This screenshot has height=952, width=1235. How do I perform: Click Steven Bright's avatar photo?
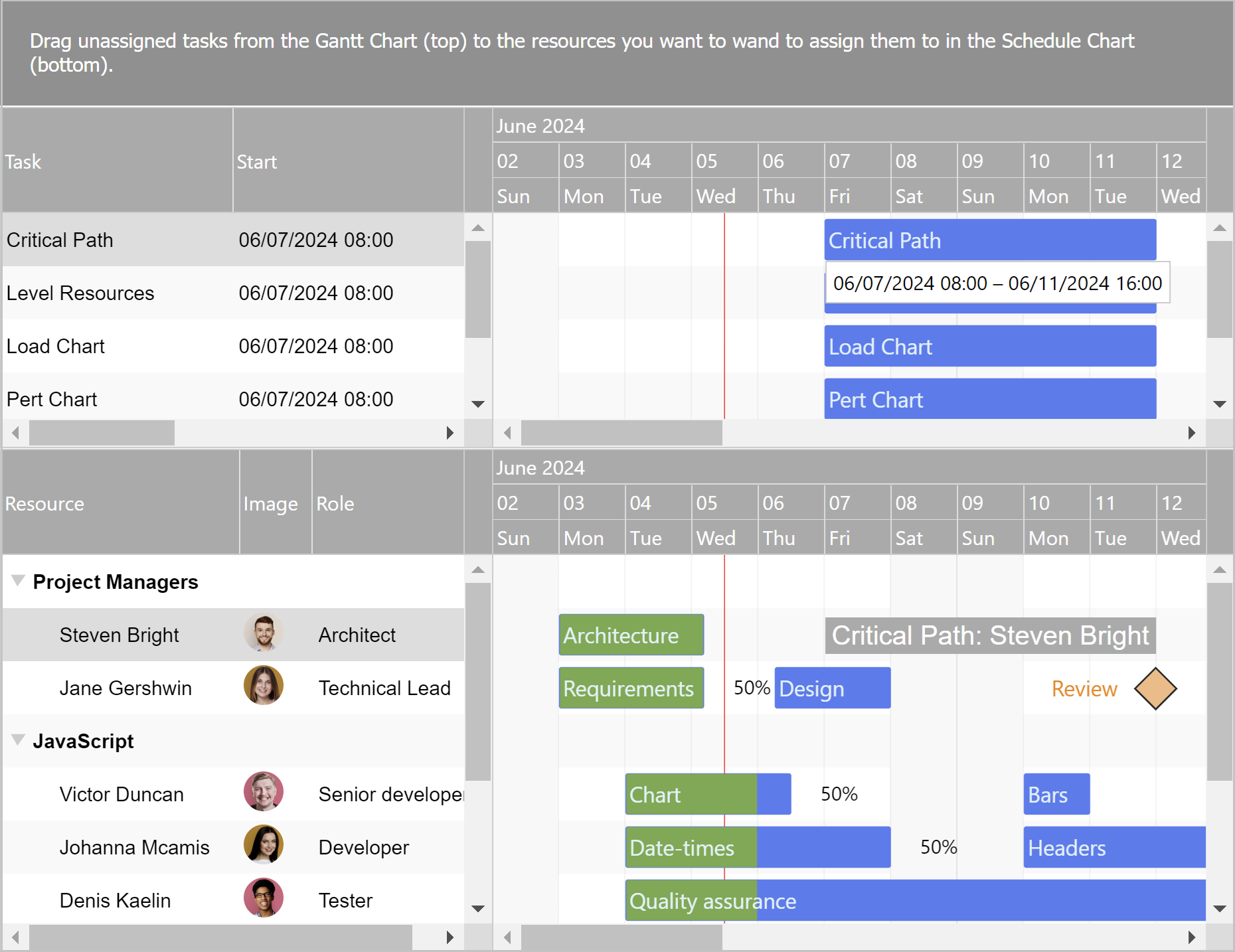[263, 634]
